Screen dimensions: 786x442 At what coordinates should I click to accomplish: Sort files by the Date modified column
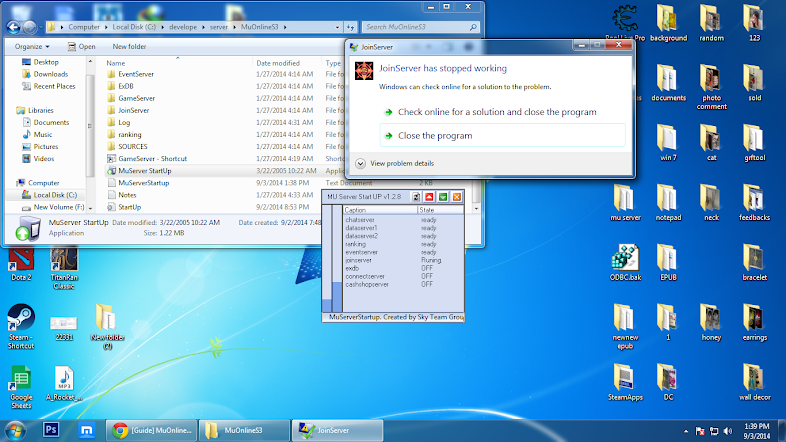pos(287,63)
